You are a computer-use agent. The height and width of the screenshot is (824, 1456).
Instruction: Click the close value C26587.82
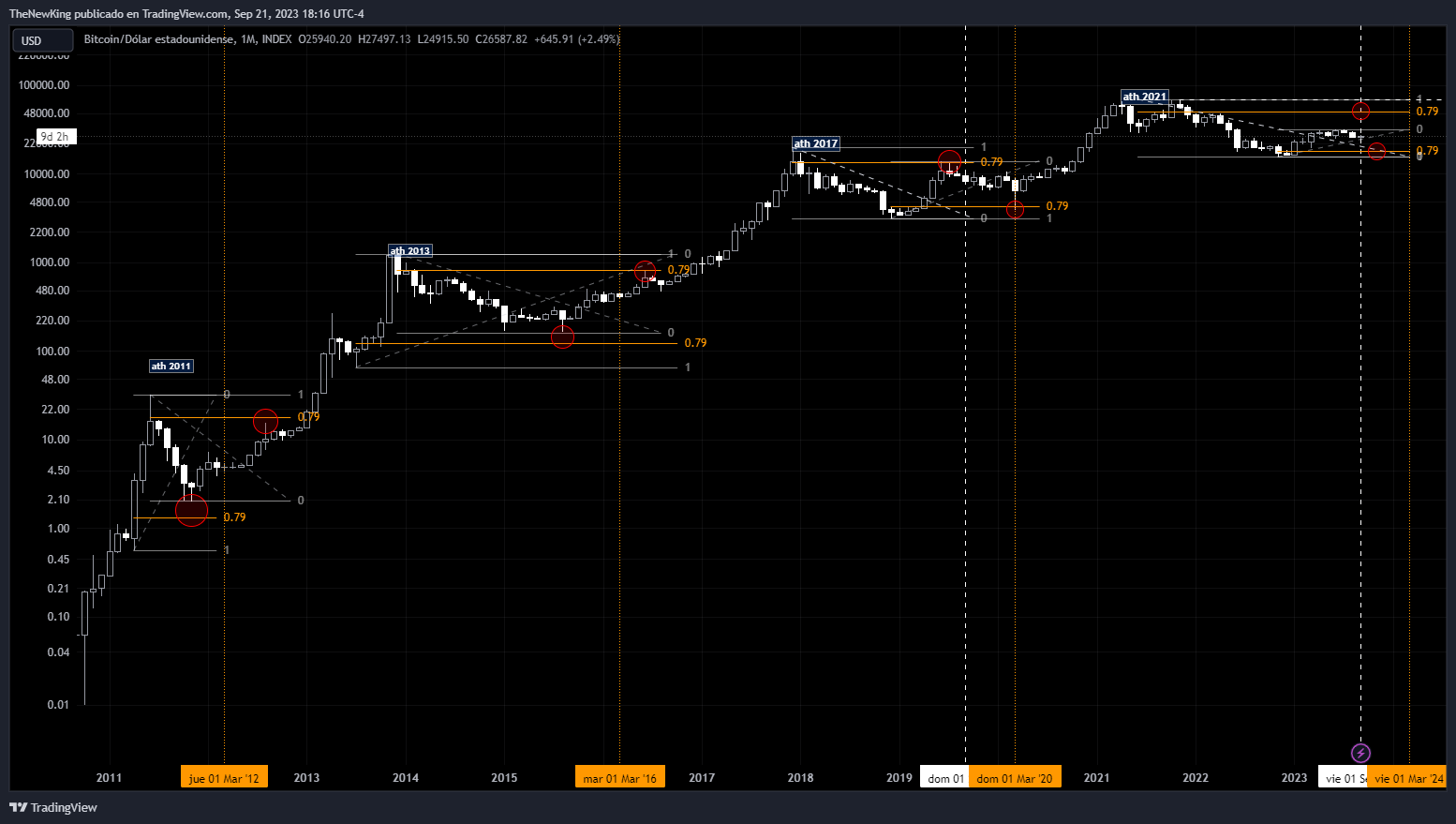click(501, 39)
